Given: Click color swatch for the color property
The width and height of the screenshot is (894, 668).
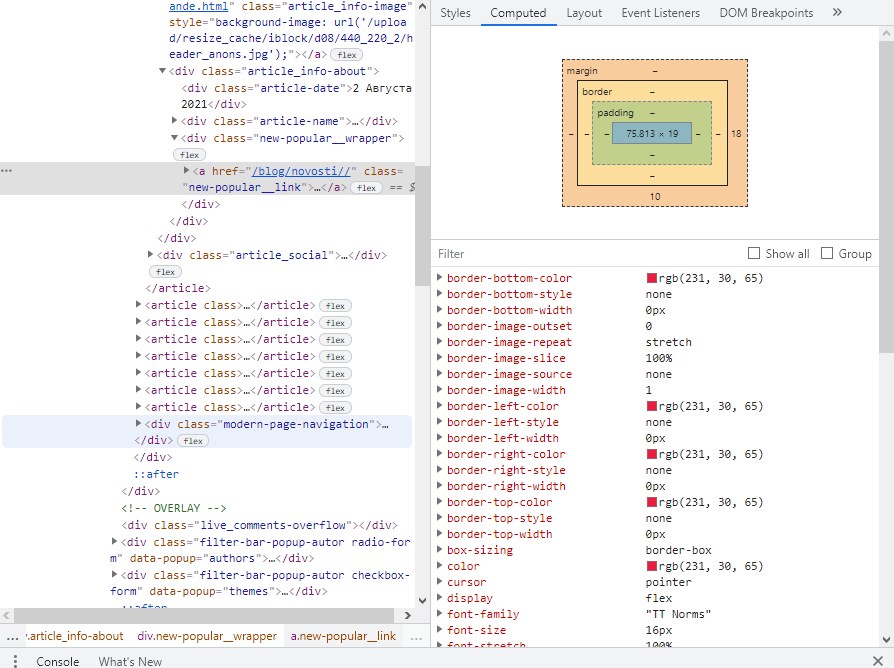Looking at the screenshot, I should coord(652,566).
